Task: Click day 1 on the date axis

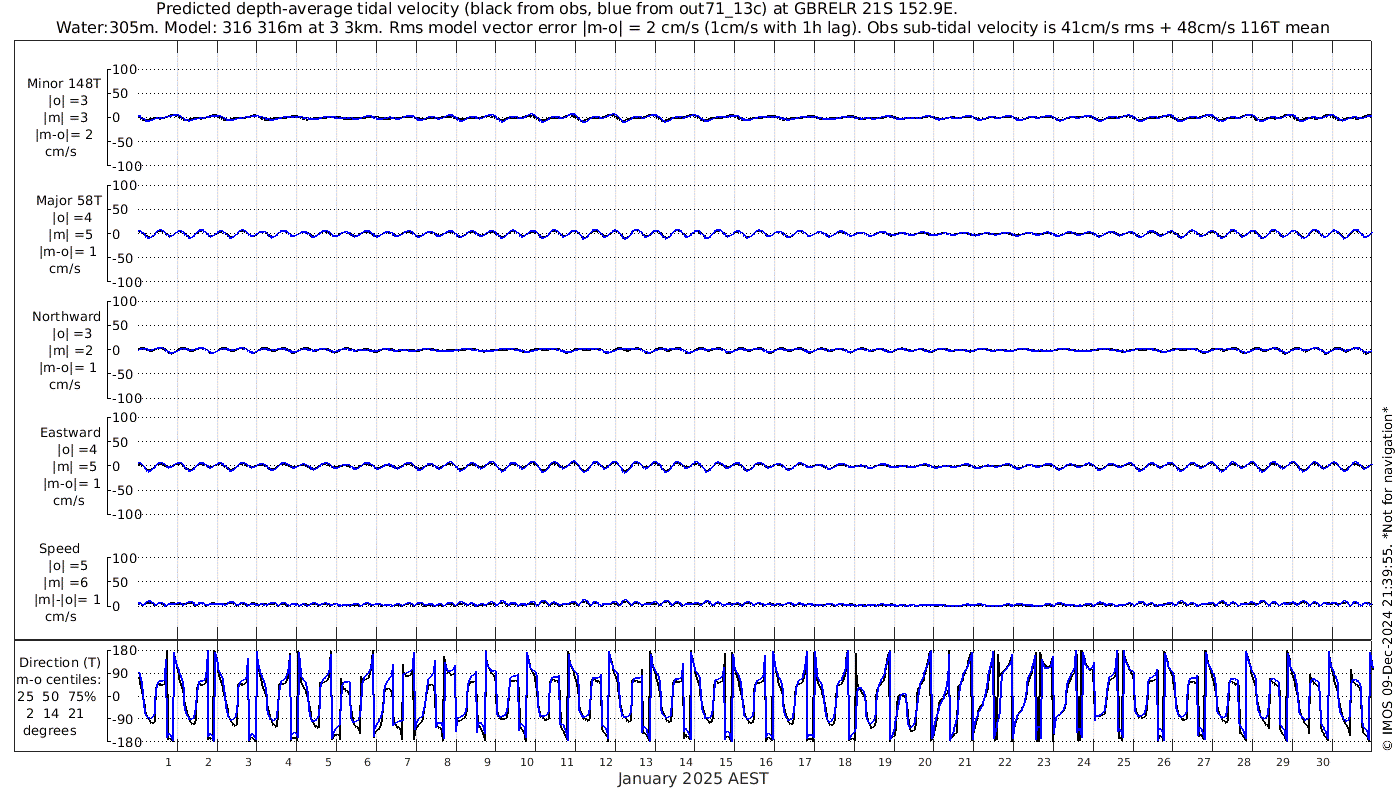Action: [x=169, y=762]
